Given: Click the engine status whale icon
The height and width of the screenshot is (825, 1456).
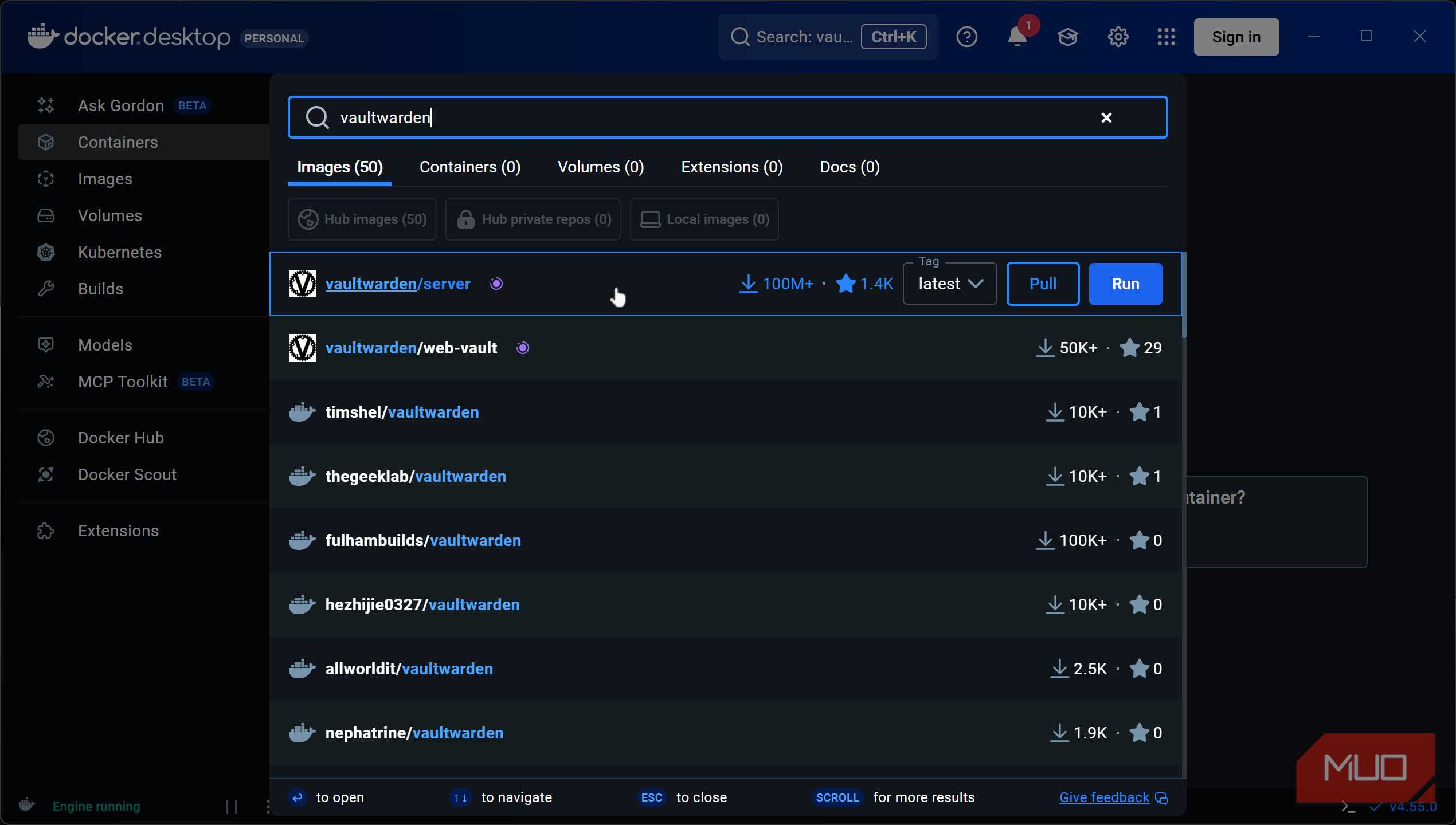Looking at the screenshot, I should click(27, 805).
